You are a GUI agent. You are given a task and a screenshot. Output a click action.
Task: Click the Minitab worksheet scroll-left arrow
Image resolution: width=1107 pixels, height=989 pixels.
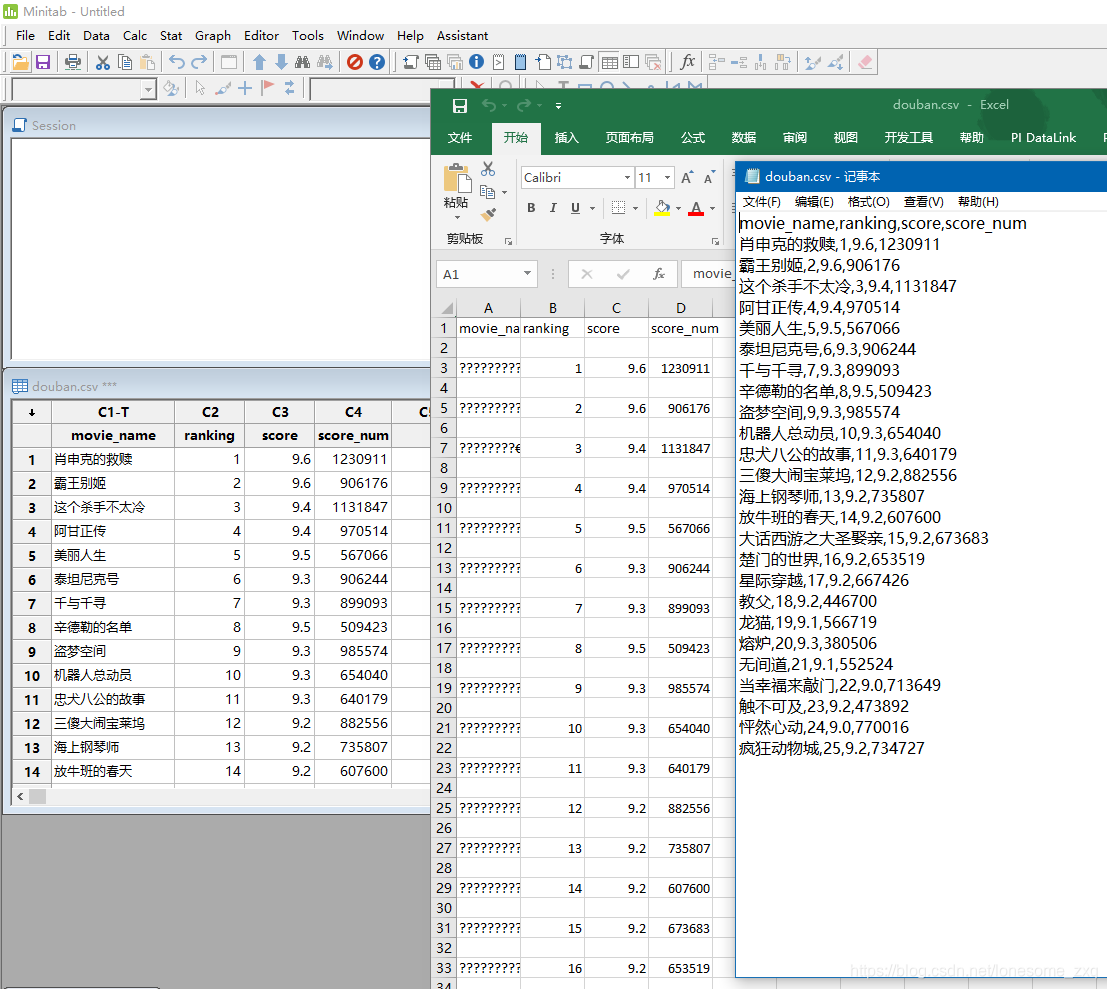coord(20,796)
